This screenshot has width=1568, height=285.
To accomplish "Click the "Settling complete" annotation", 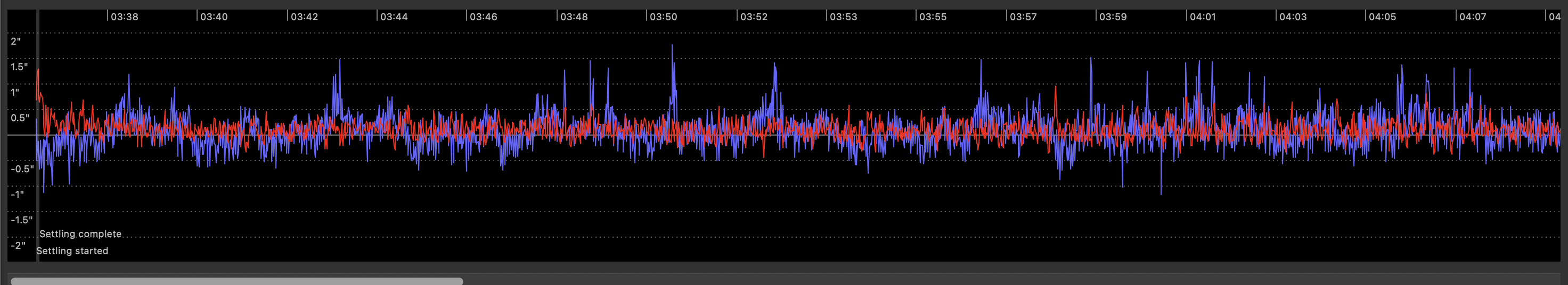I will pos(80,234).
